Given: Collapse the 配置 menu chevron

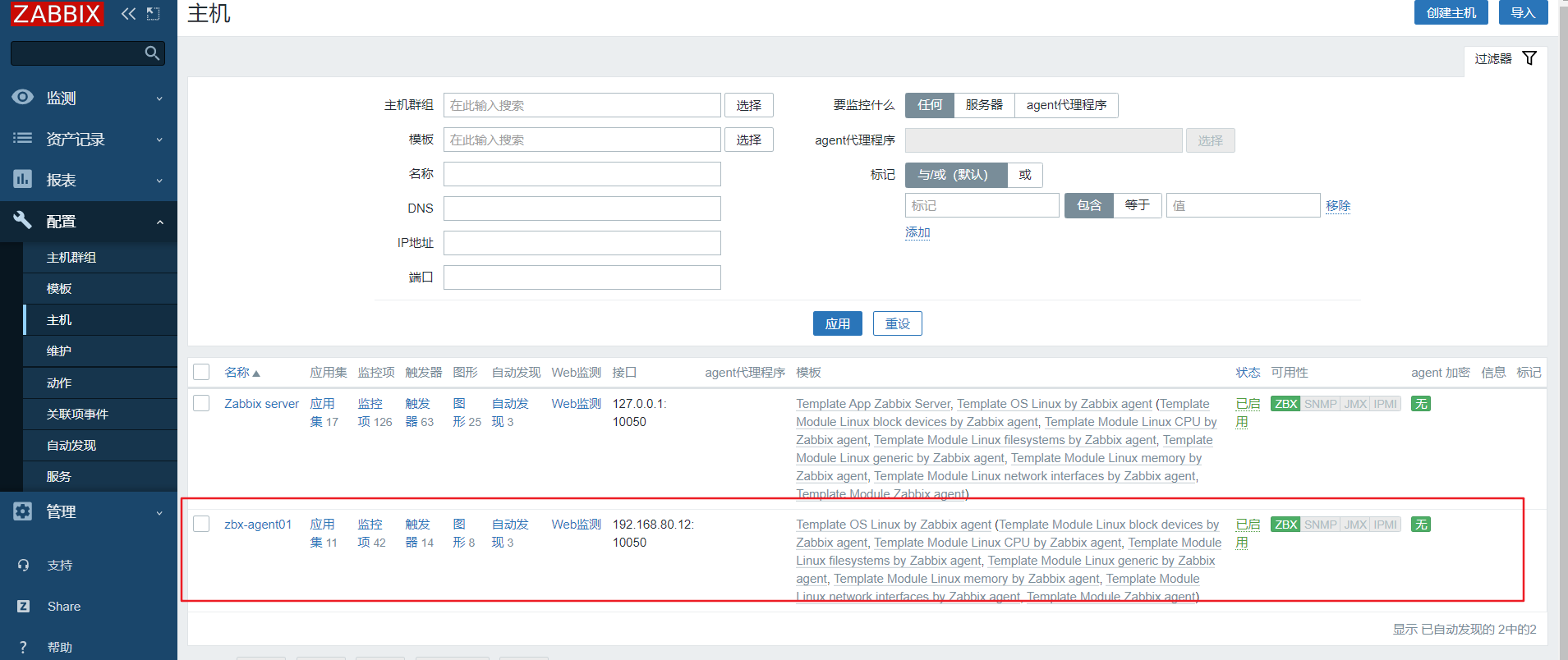Looking at the screenshot, I should tap(159, 222).
